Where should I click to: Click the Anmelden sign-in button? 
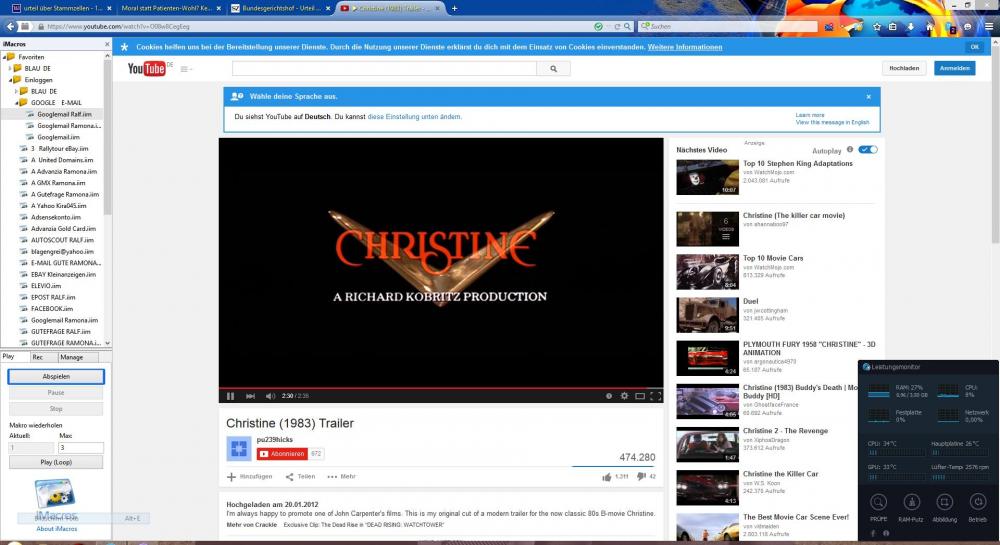point(955,68)
